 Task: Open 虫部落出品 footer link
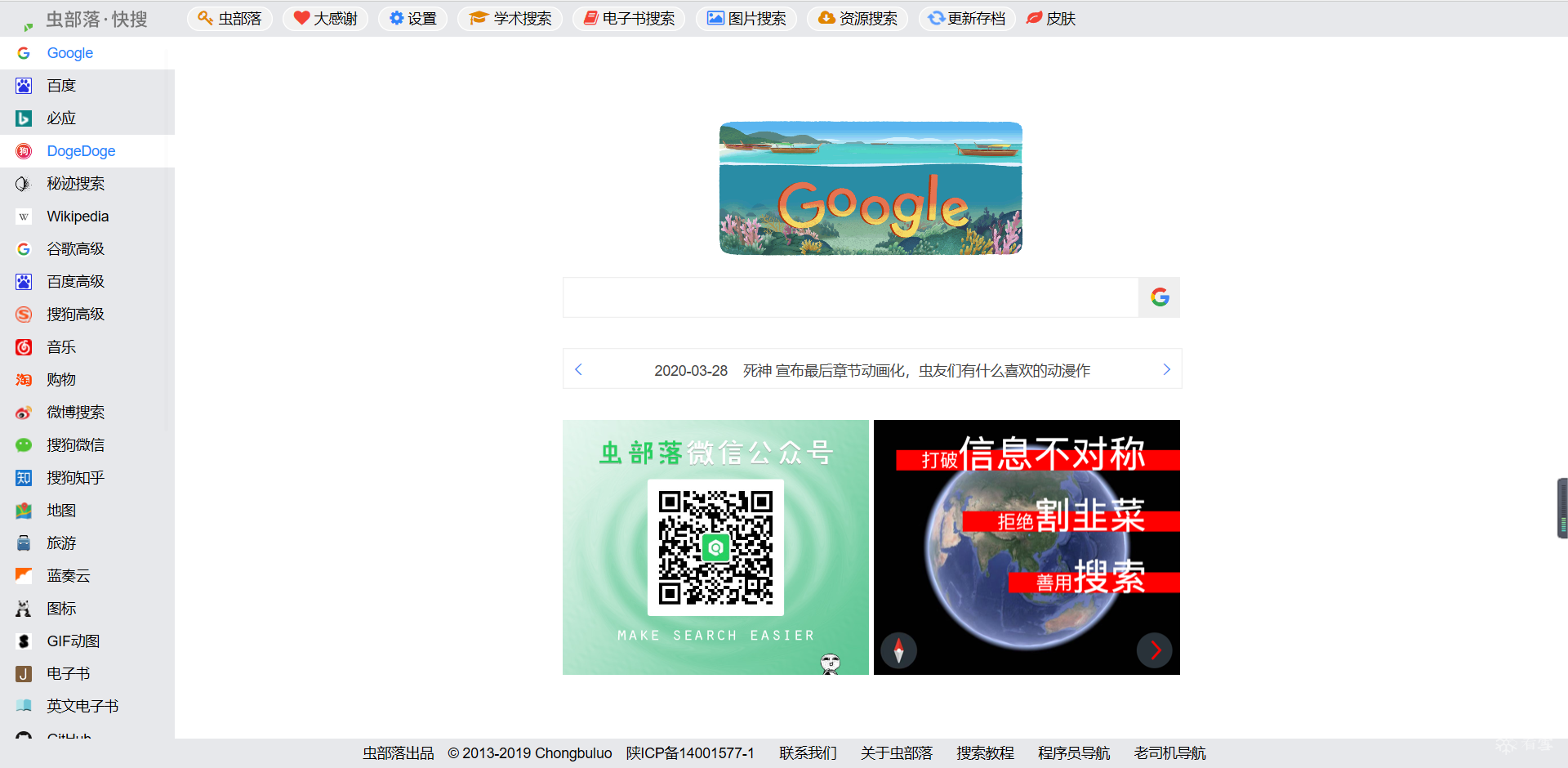tap(399, 753)
